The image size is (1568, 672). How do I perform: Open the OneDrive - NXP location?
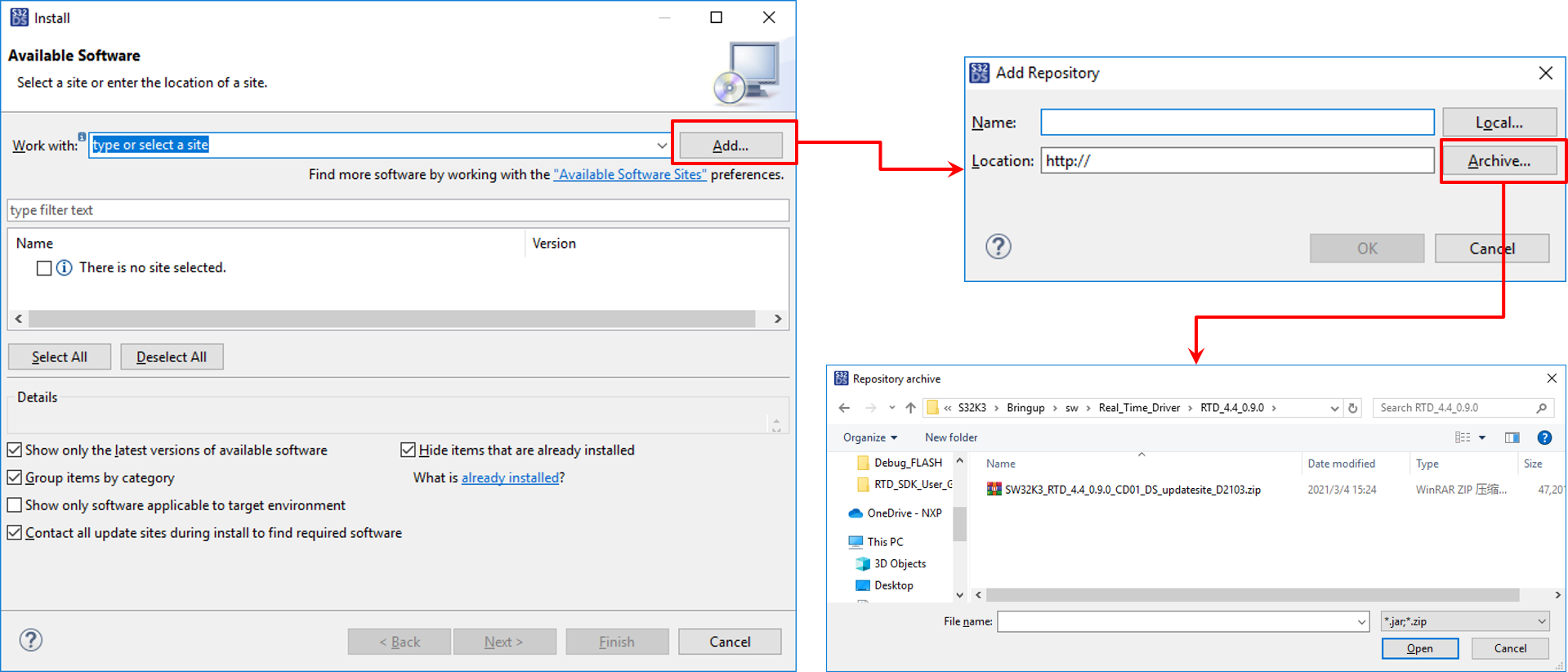click(x=904, y=513)
